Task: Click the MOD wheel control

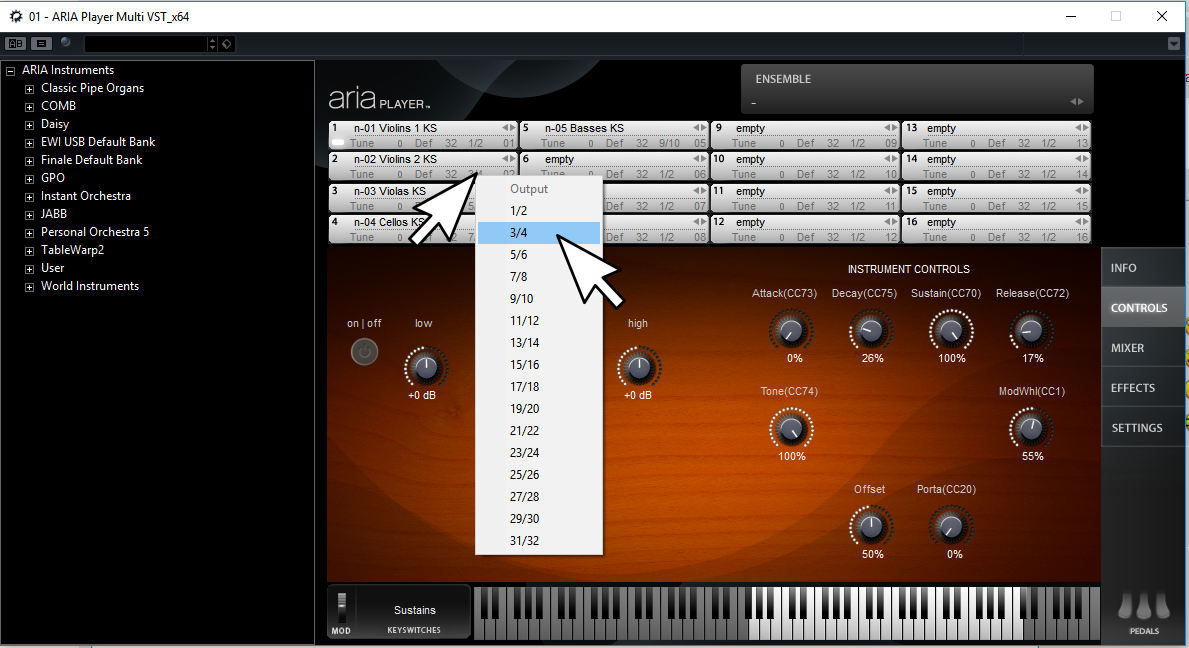Action: (x=341, y=609)
